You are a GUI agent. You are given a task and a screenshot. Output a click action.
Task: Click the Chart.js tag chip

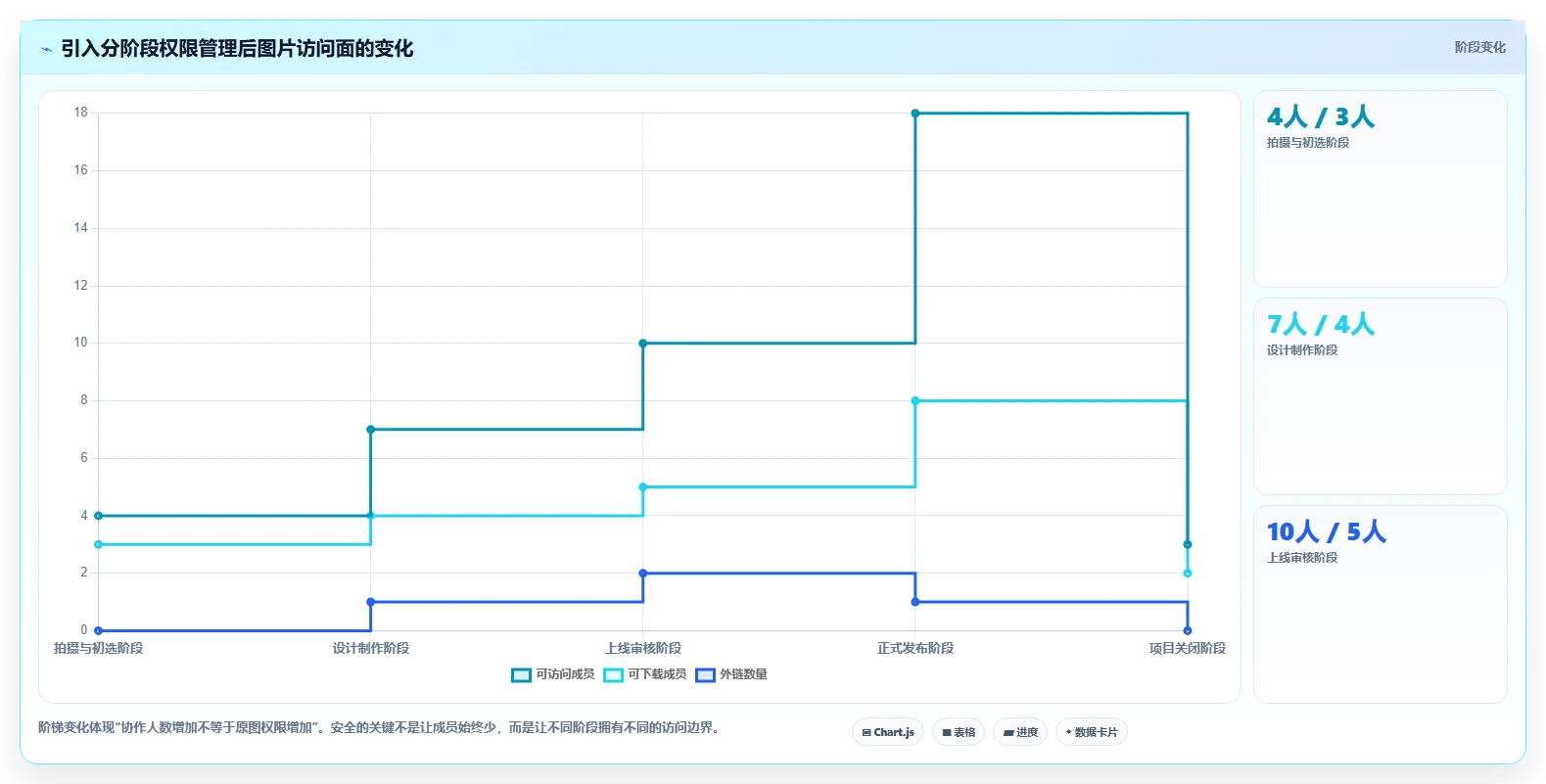(888, 732)
